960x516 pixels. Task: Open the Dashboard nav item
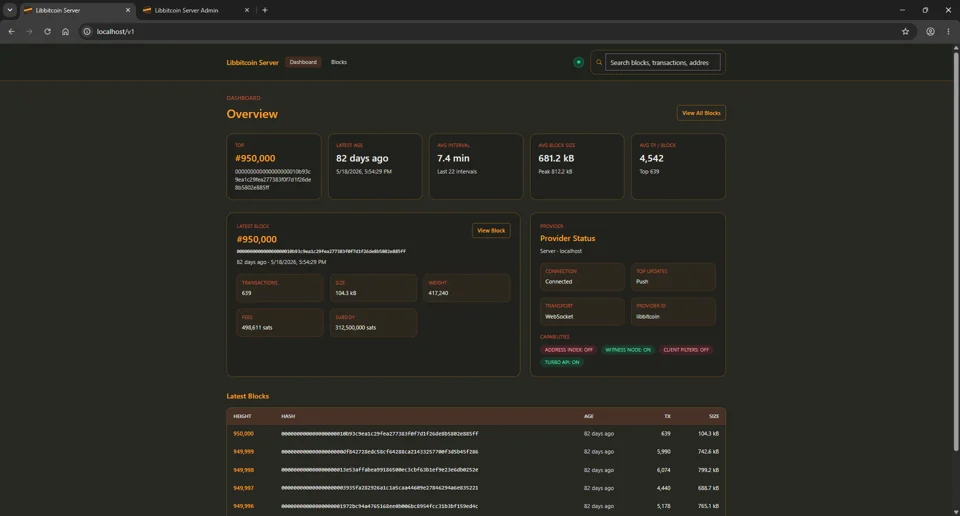(x=303, y=62)
